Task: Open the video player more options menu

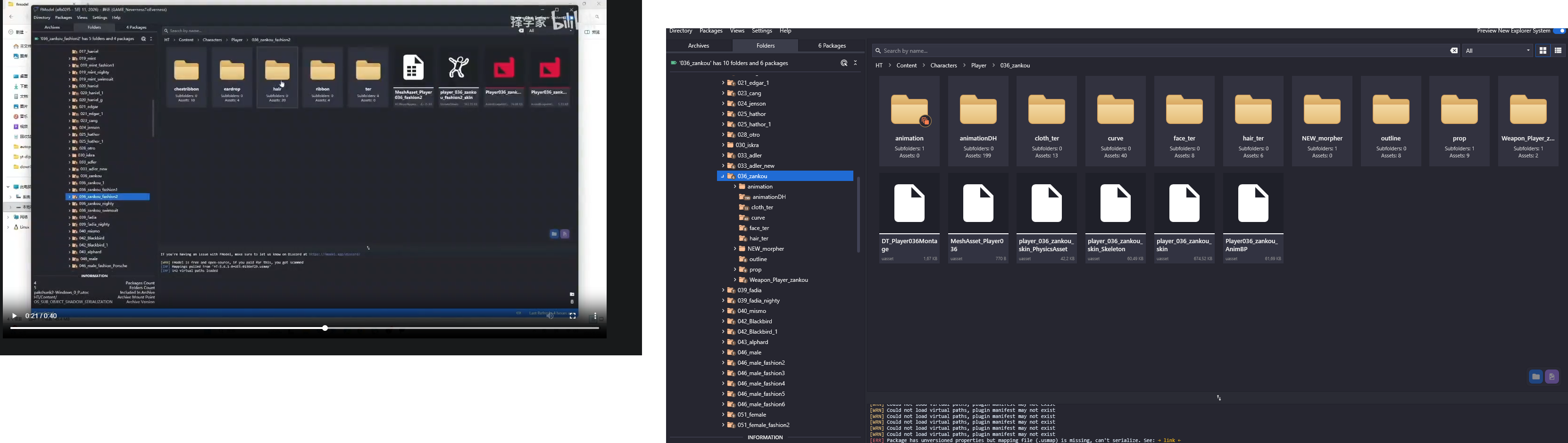Action: (595, 316)
